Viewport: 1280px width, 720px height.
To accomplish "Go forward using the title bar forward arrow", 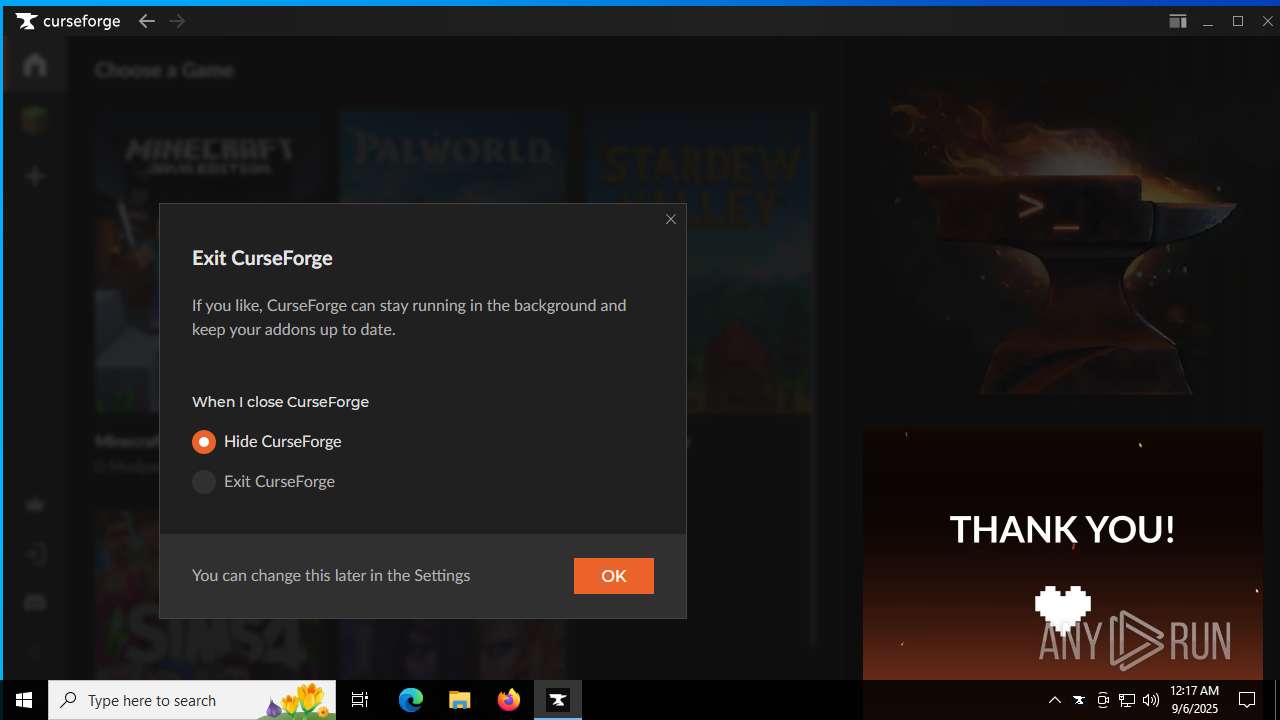I will pos(177,21).
